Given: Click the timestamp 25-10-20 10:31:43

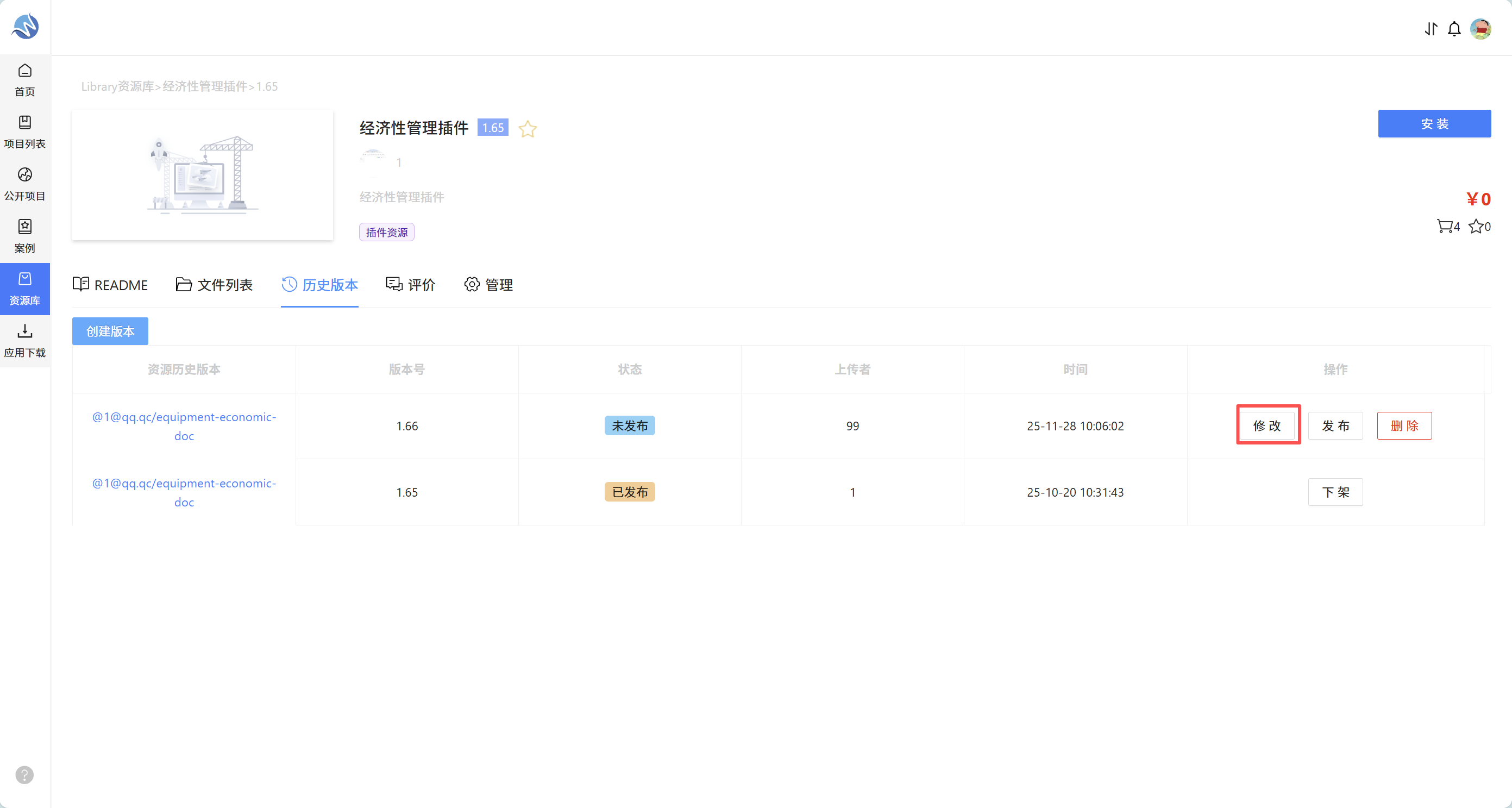Looking at the screenshot, I should click(x=1075, y=493).
